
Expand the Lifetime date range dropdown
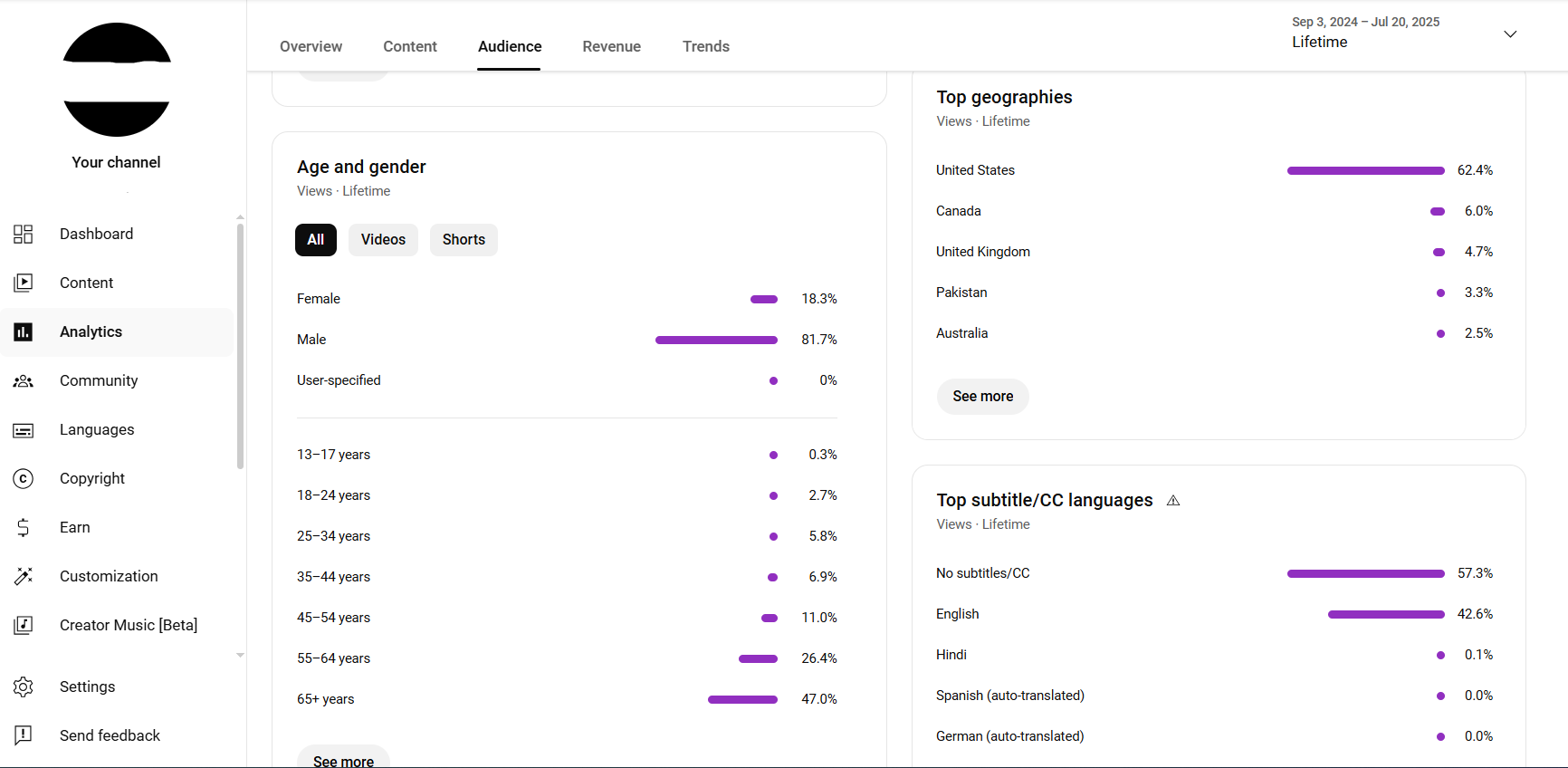[x=1509, y=34]
